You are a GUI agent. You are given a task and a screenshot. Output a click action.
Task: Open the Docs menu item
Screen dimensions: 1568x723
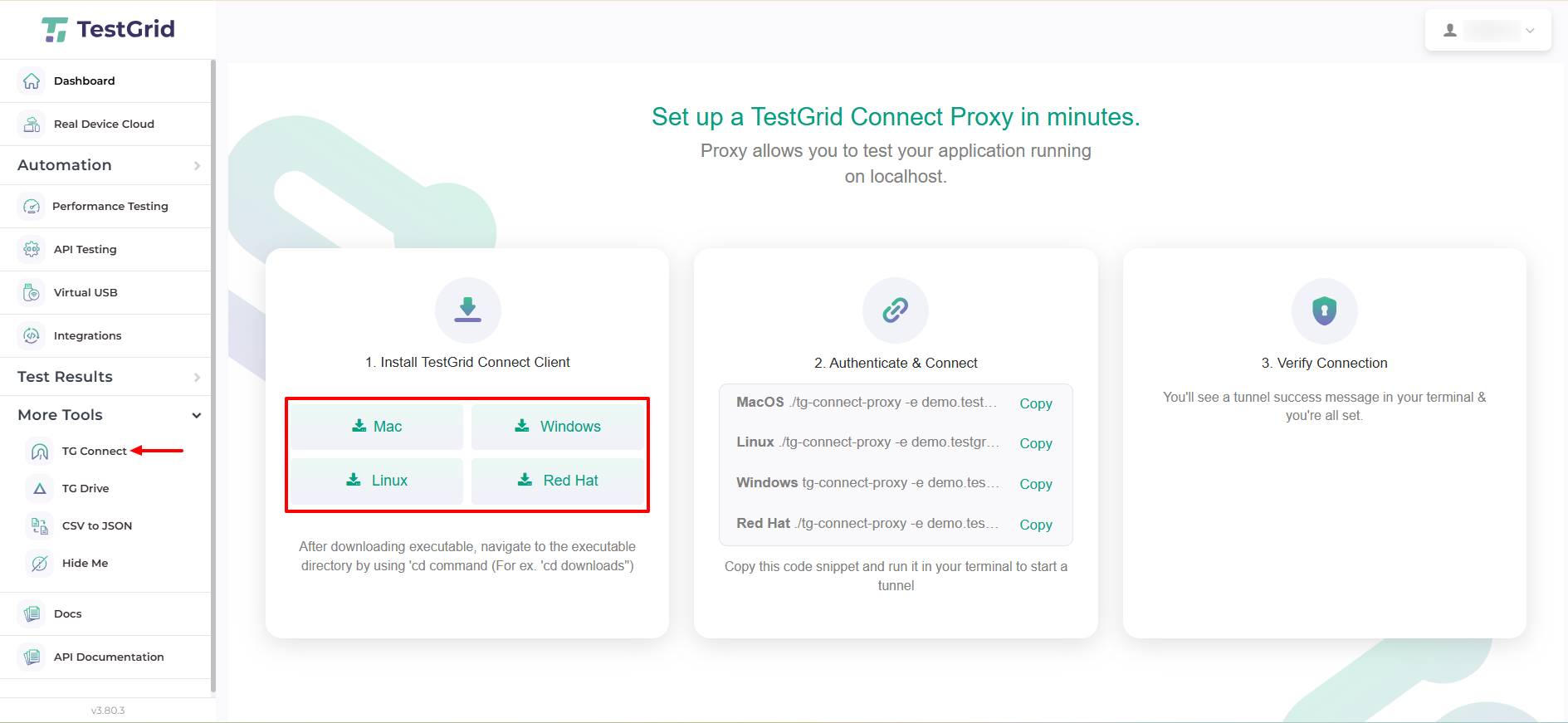coord(67,614)
